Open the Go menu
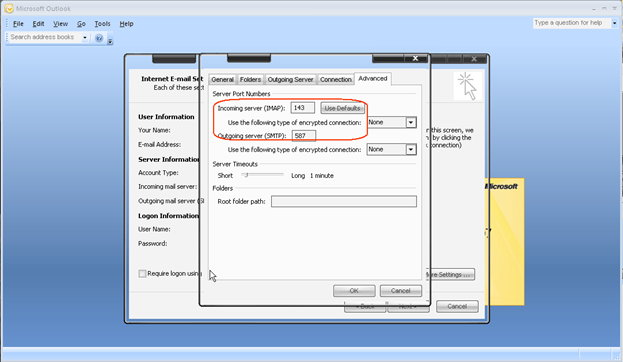This screenshot has height=362, width=623. (x=81, y=24)
